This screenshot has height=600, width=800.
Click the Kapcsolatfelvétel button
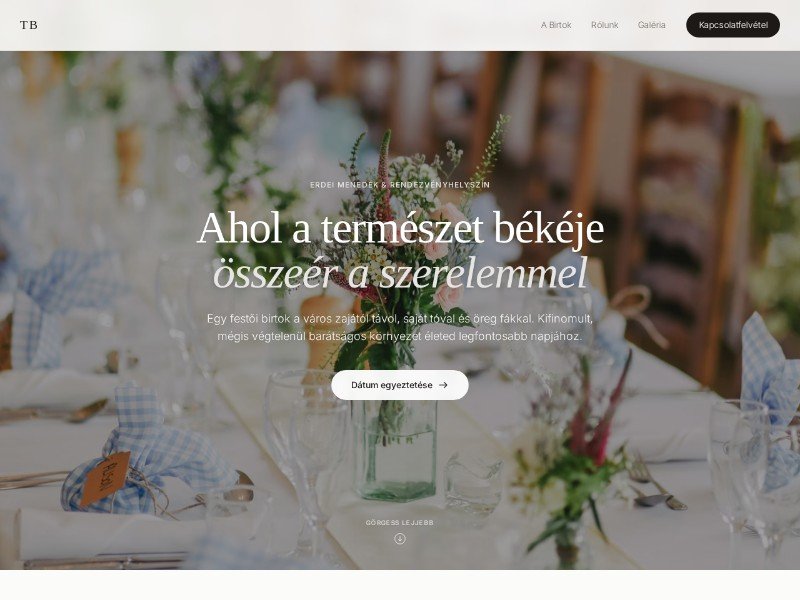[733, 25]
